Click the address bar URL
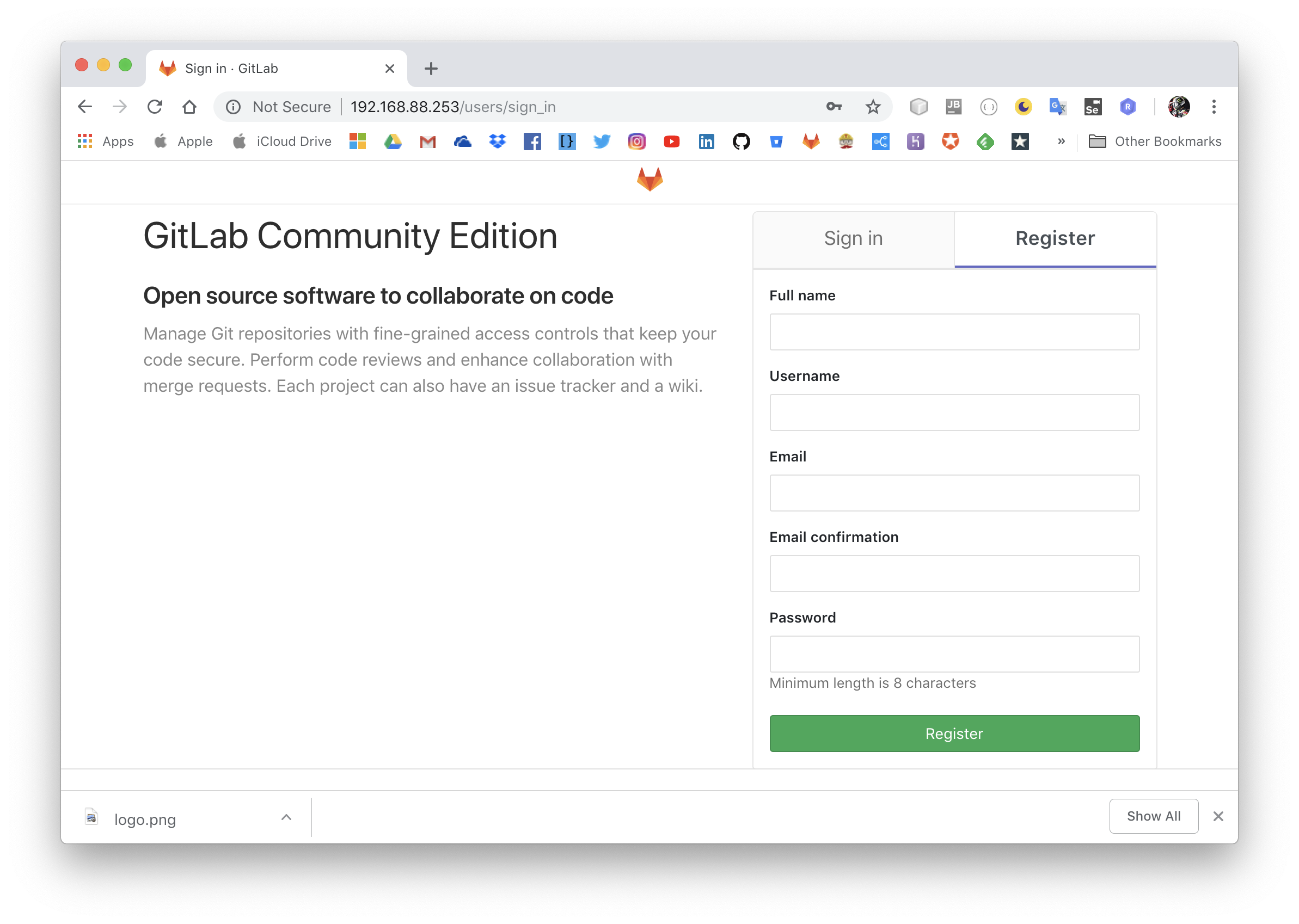The width and height of the screenshot is (1299, 924). [453, 107]
